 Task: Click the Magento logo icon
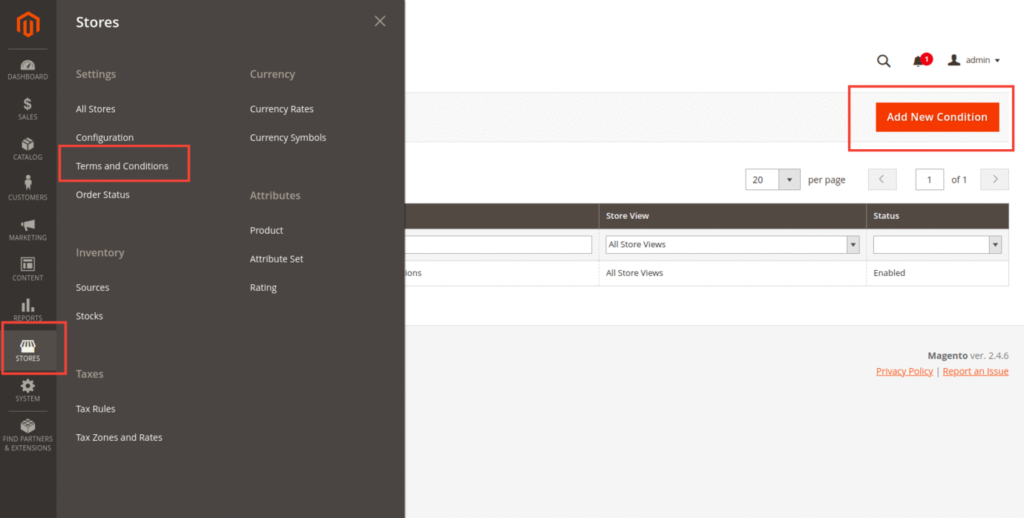(x=27, y=24)
